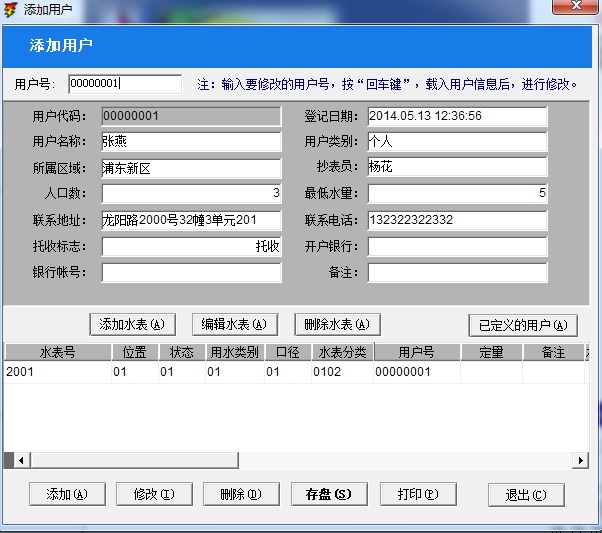
Task: Click cell 0102 in 水表分类 column
Action: [342, 372]
